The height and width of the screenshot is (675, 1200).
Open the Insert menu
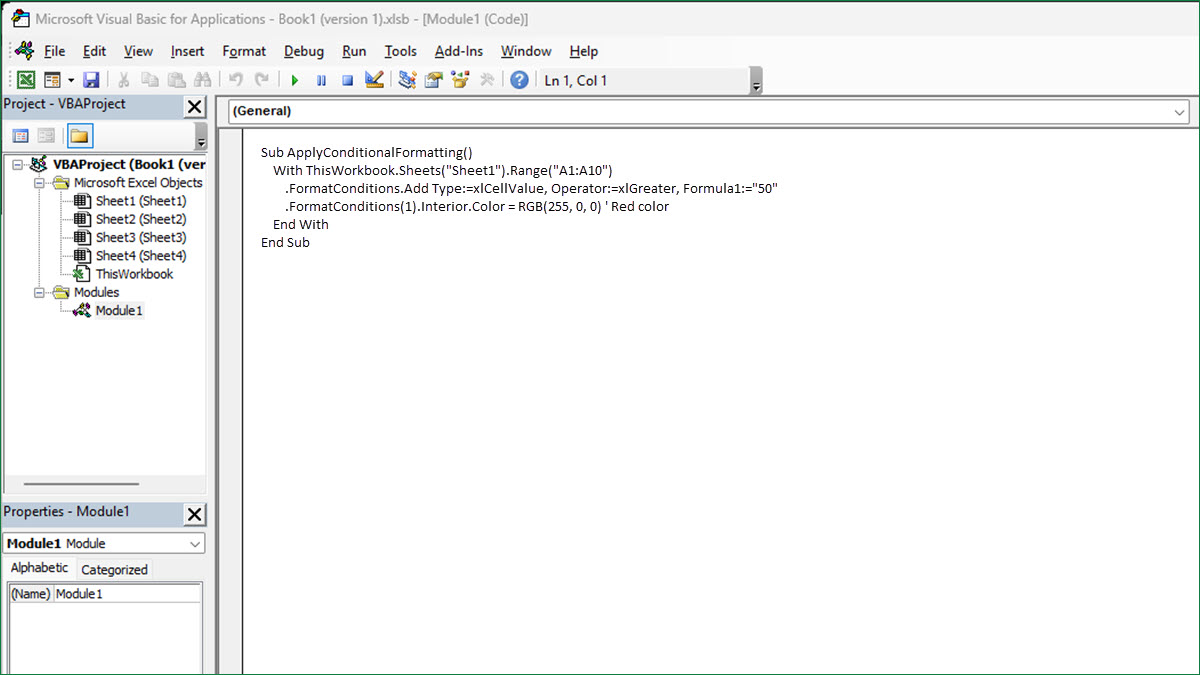click(187, 51)
